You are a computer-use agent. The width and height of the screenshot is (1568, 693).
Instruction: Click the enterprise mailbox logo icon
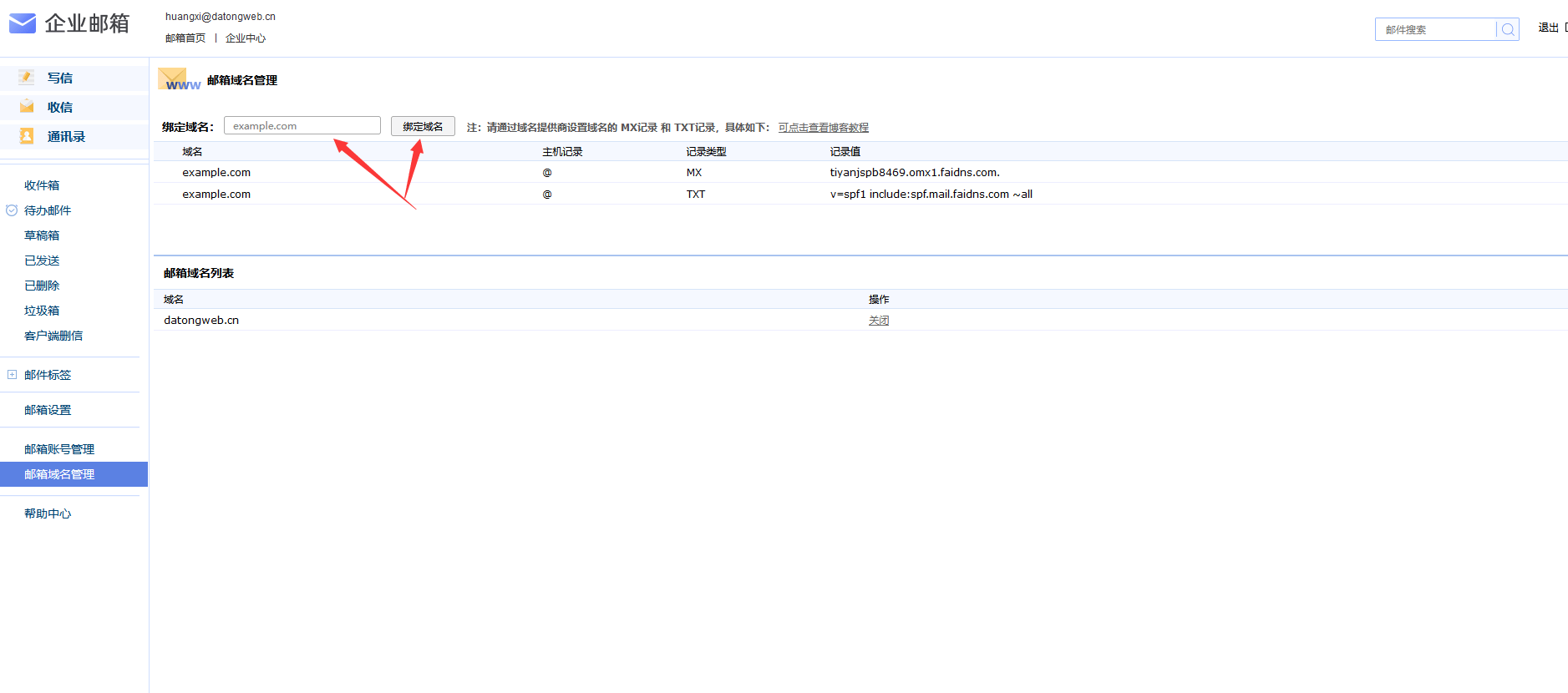click(x=23, y=23)
